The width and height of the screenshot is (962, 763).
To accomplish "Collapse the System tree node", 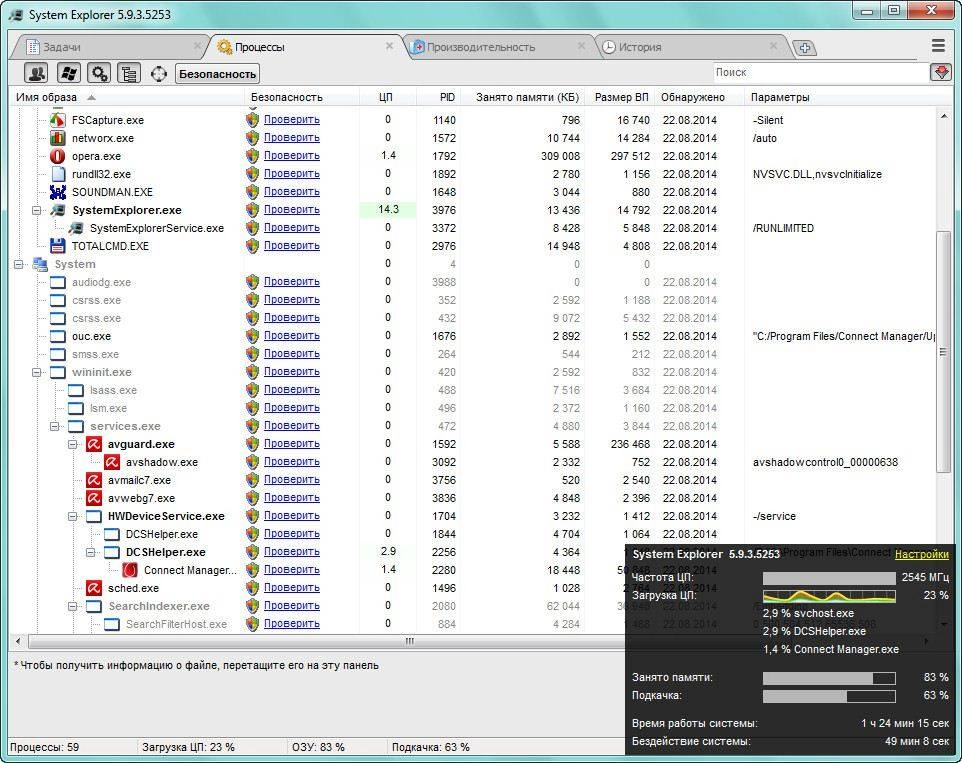I will (18, 264).
